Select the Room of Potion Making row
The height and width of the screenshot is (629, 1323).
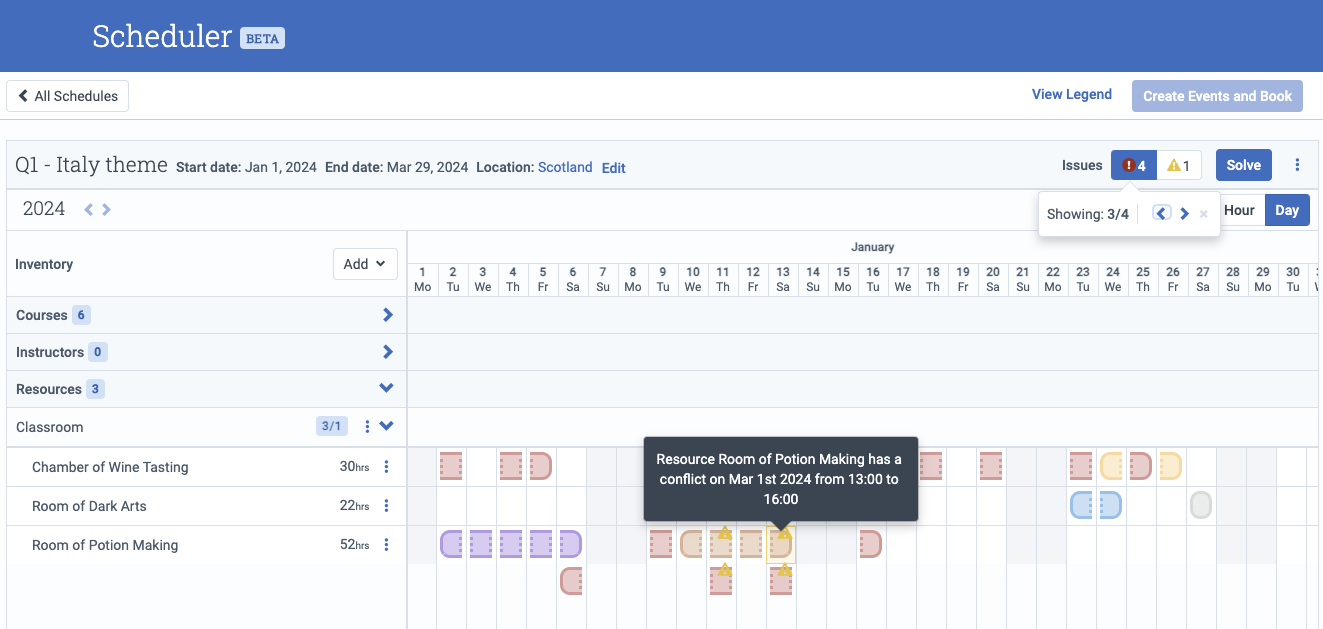tap(207, 545)
